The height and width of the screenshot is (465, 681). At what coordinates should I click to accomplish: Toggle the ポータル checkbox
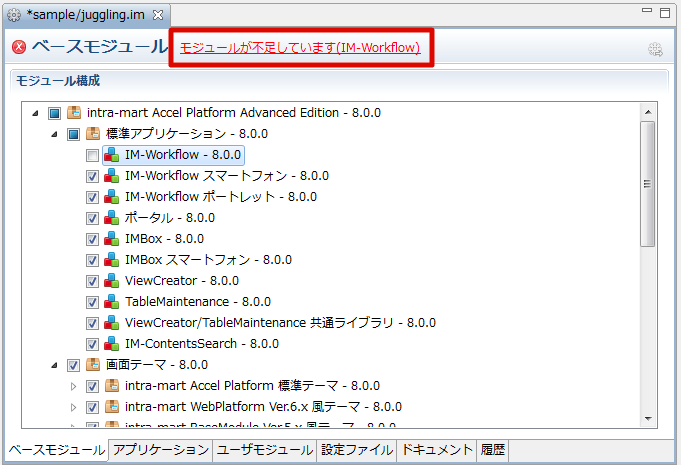point(92,218)
